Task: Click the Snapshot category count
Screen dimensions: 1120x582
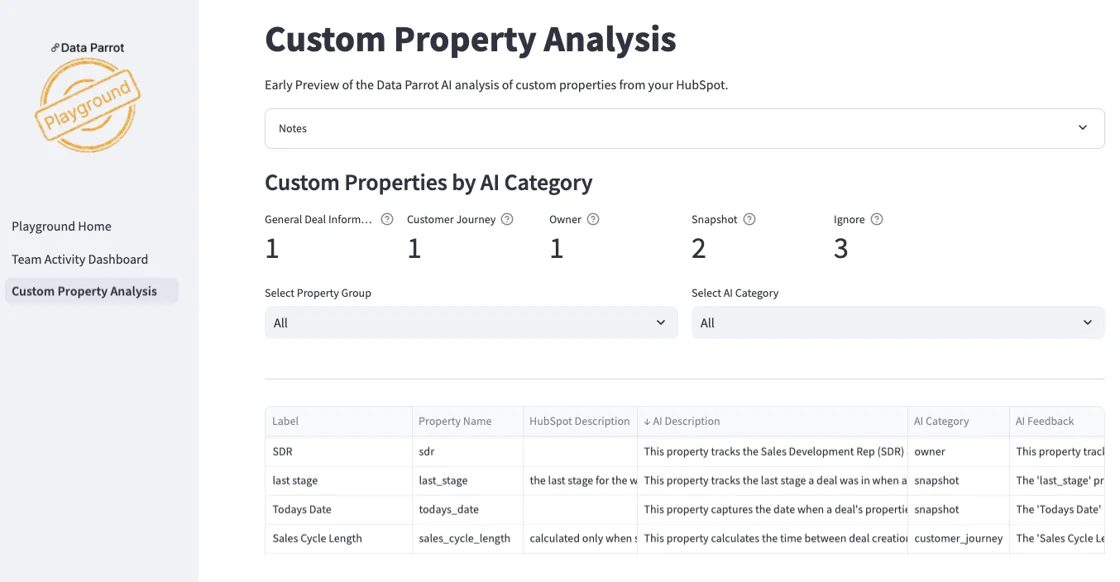Action: [x=699, y=247]
